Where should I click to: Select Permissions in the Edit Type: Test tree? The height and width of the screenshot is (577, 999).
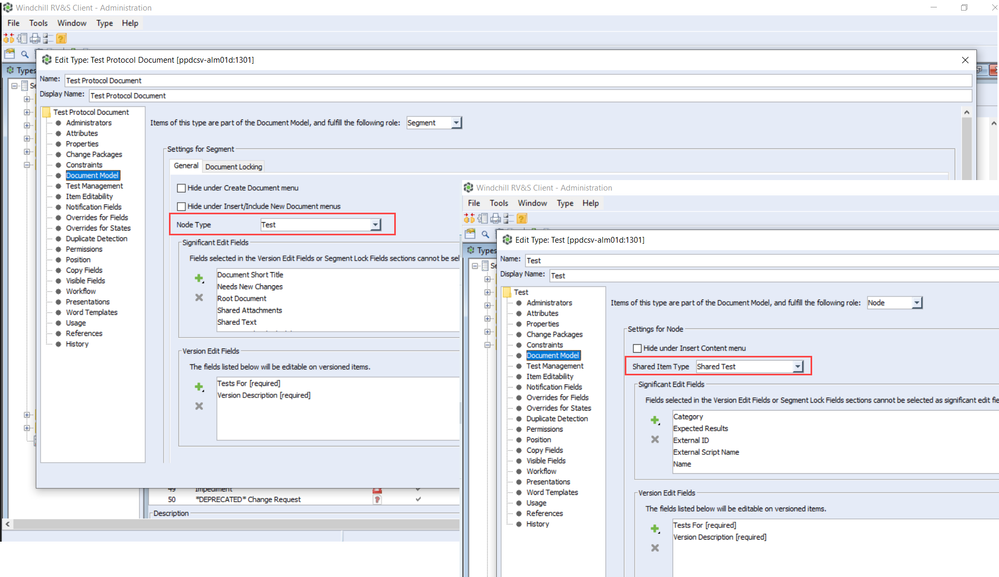(x=545, y=429)
